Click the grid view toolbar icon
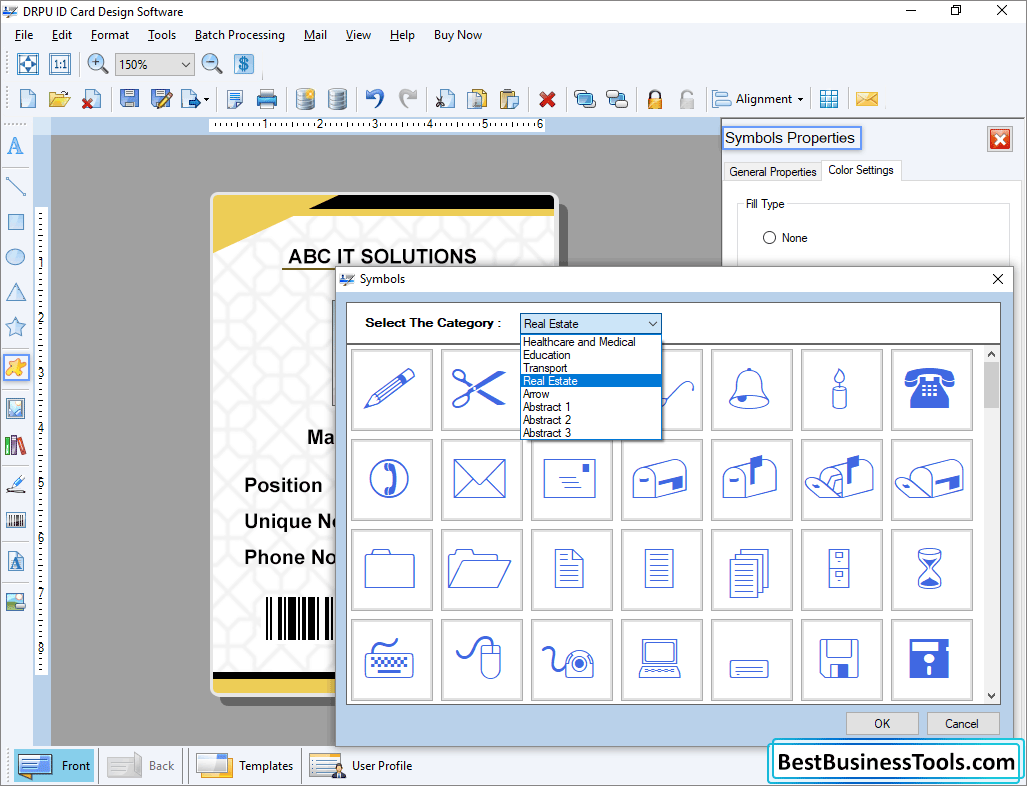This screenshot has height=786, width=1027. pyautogui.click(x=829, y=99)
